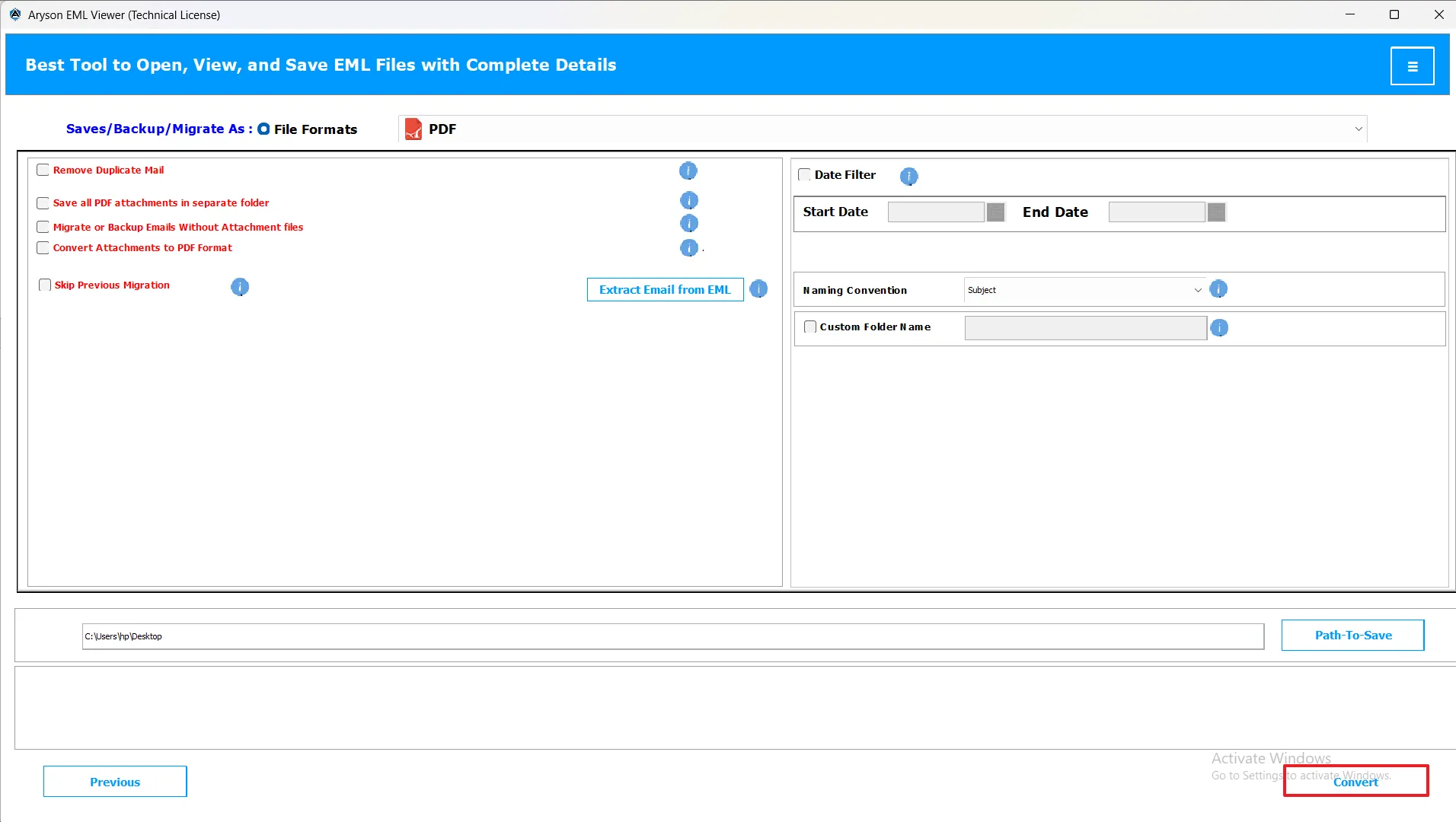Open the Start Date calendar picker

[995, 212]
